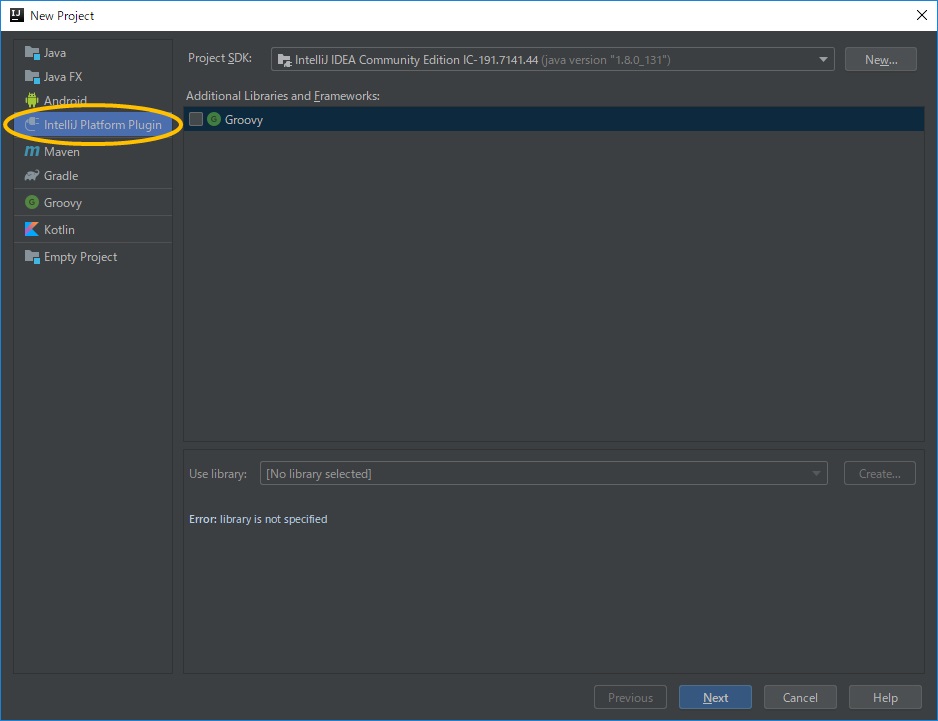Click the '[No library selected]' text
Image resolution: width=938 pixels, height=721 pixels.
pyautogui.click(x=319, y=474)
